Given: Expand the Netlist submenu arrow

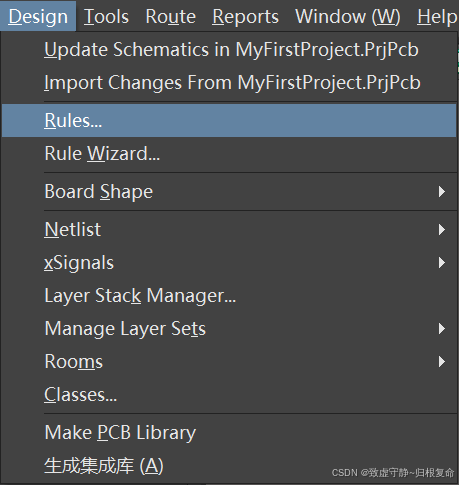Looking at the screenshot, I should (x=442, y=230).
